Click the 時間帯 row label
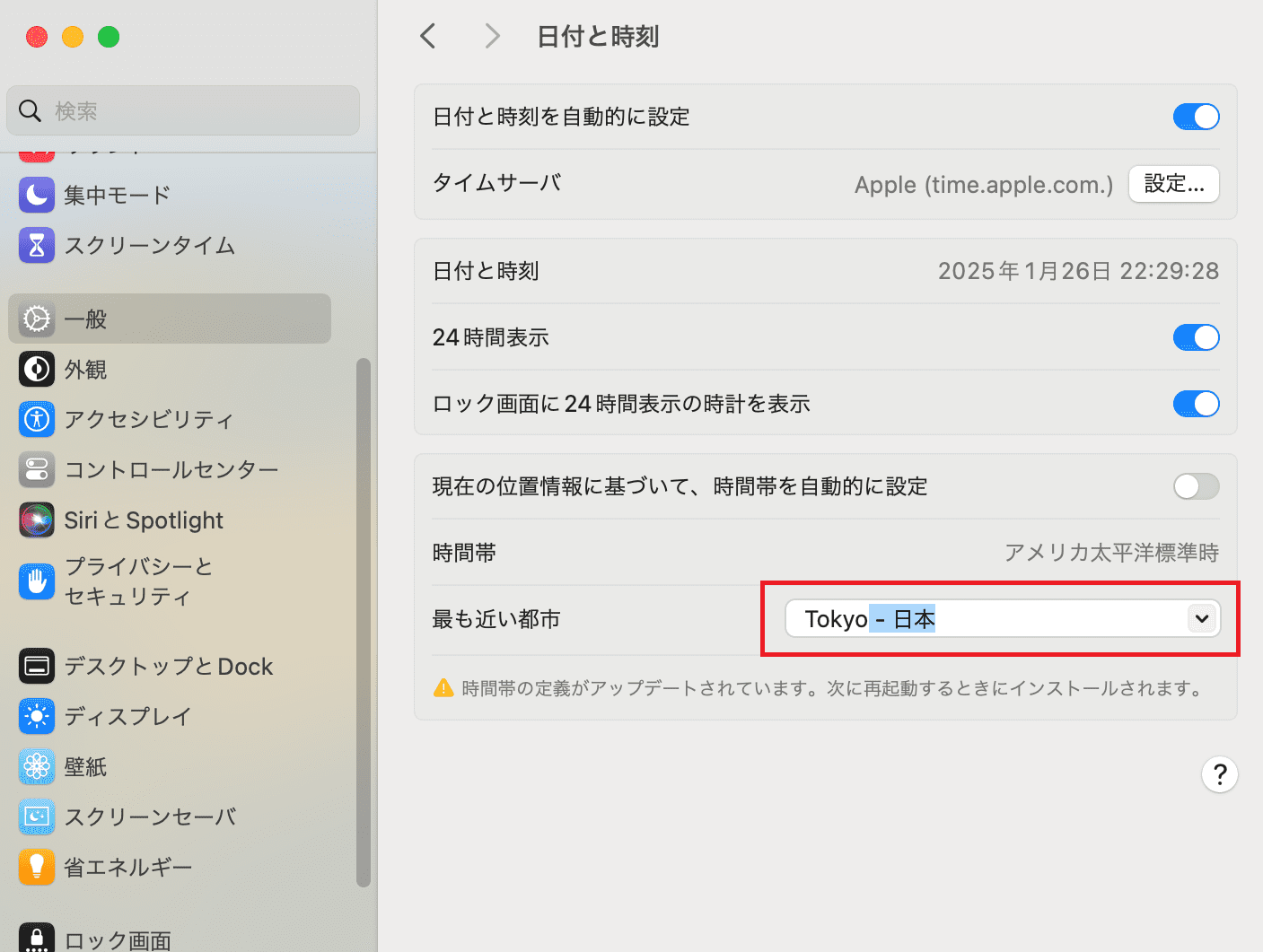This screenshot has height=952, width=1263. [464, 553]
